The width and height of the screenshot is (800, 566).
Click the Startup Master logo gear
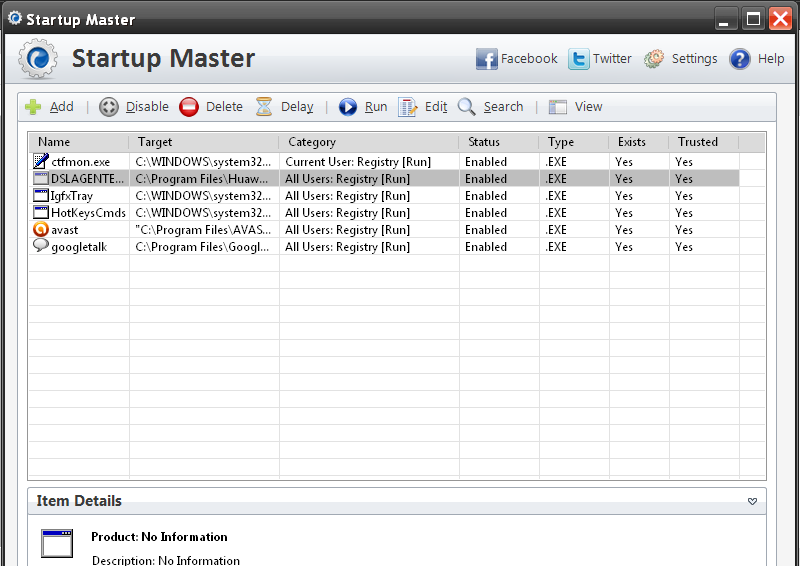coord(38,59)
